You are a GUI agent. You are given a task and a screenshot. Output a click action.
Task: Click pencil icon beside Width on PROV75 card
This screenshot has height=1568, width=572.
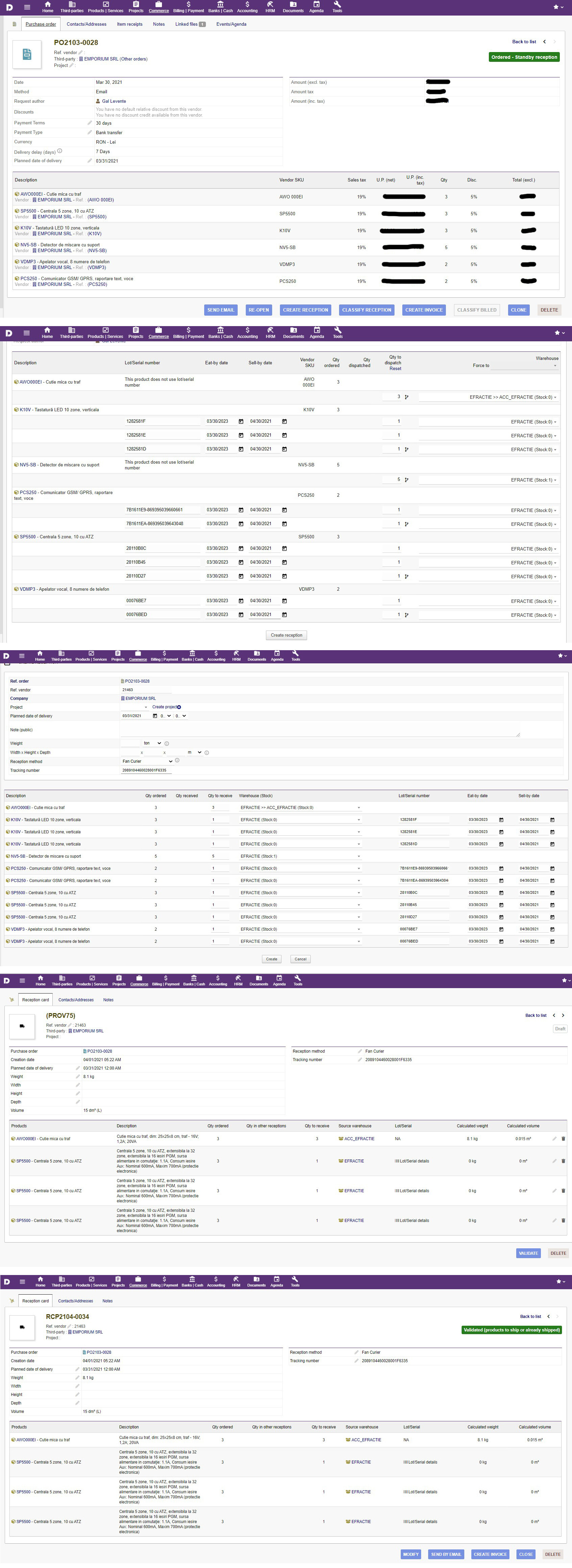point(77,1085)
